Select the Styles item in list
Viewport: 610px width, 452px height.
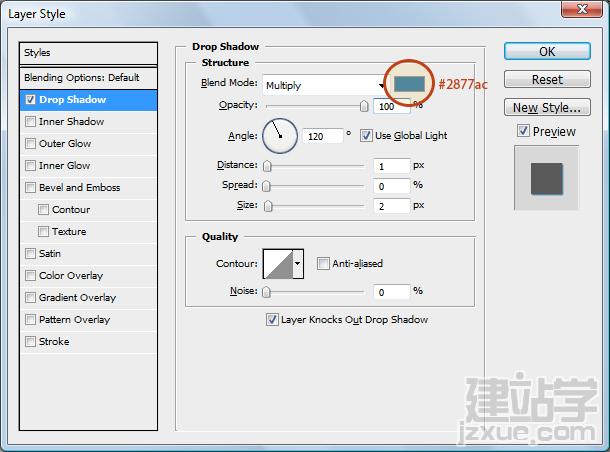coord(88,53)
